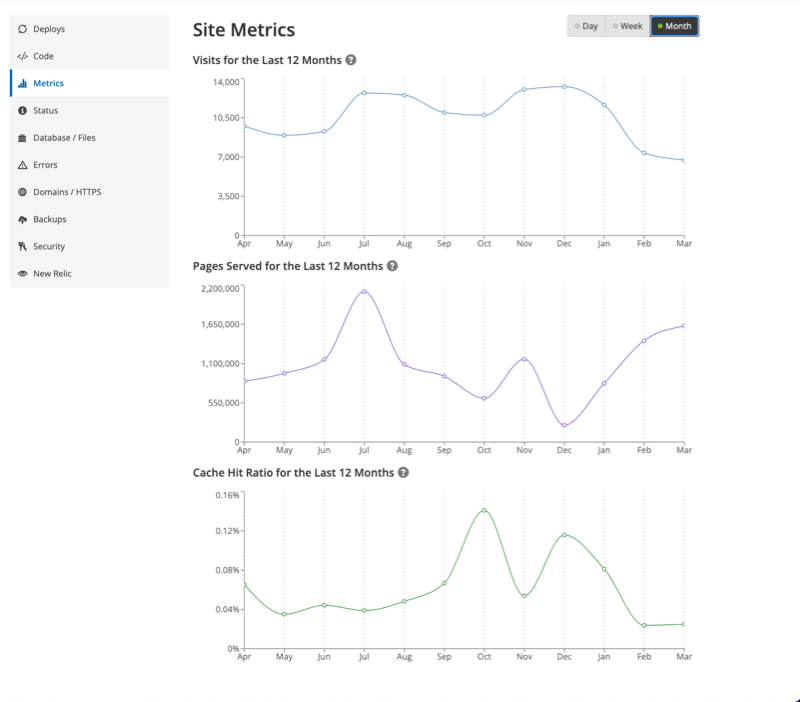The width and height of the screenshot is (800, 702).
Task: Click the July peak on Pages Served chart
Action: pyautogui.click(x=364, y=291)
